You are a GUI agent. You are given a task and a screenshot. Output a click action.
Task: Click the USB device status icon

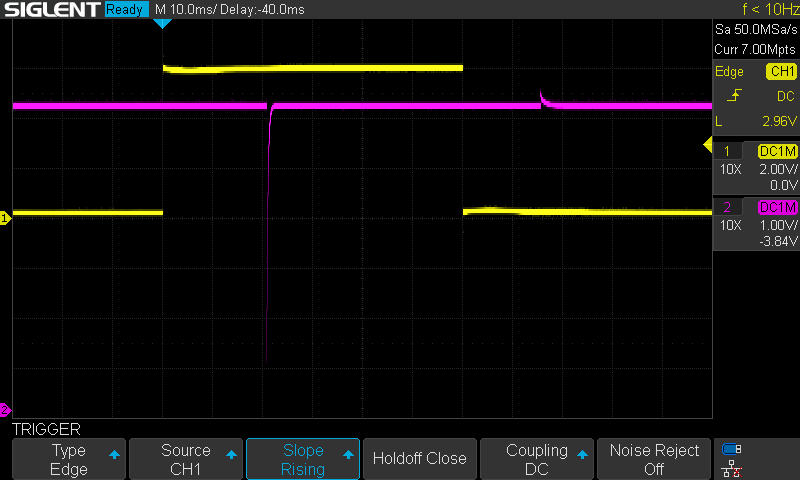pos(732,449)
